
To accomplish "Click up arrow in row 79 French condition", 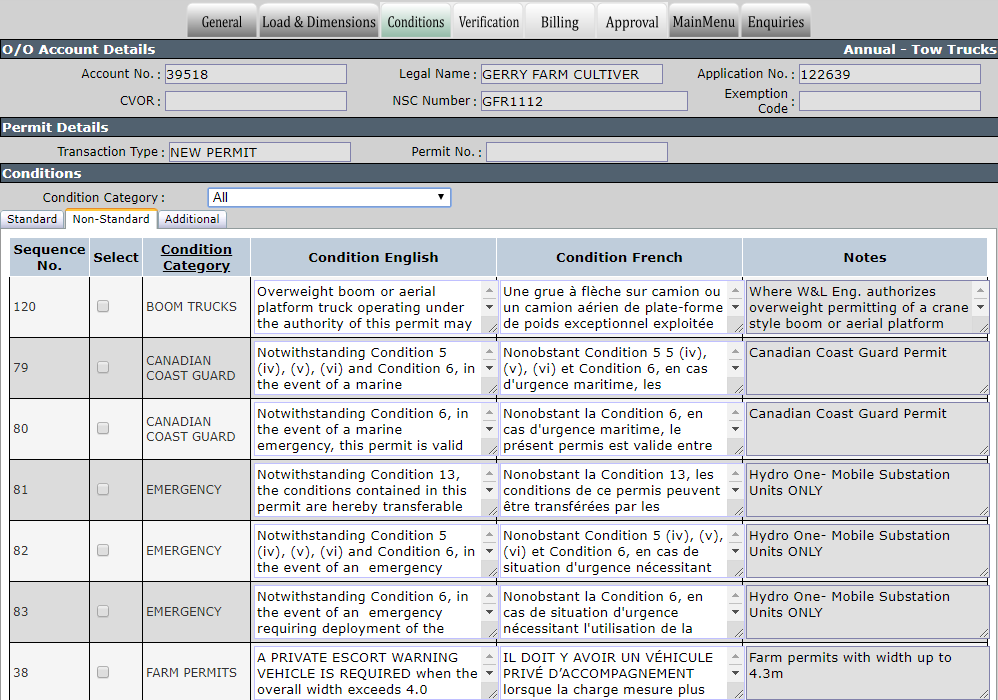I will (735, 352).
